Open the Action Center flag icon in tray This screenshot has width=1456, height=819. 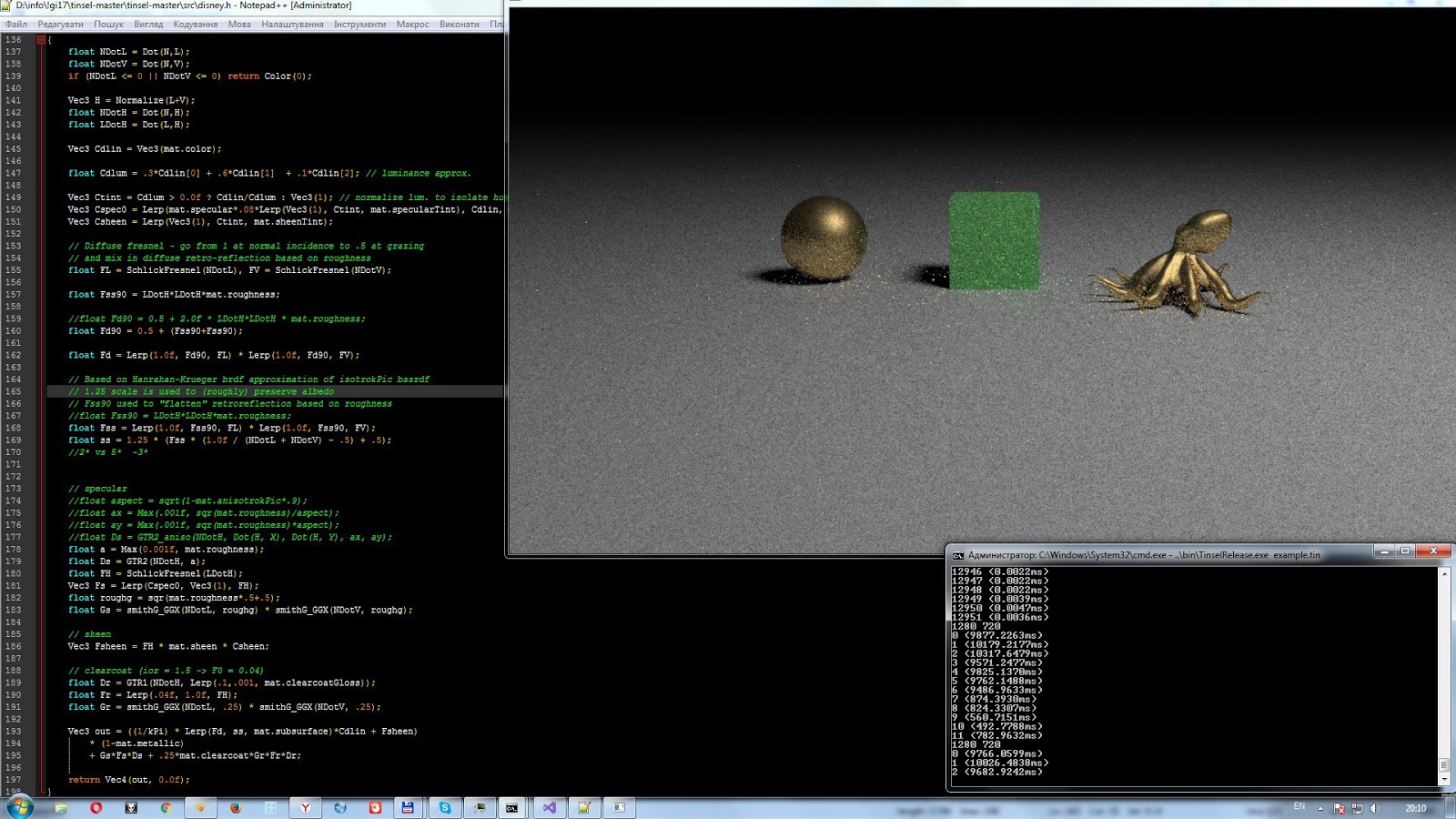[x=1339, y=807]
